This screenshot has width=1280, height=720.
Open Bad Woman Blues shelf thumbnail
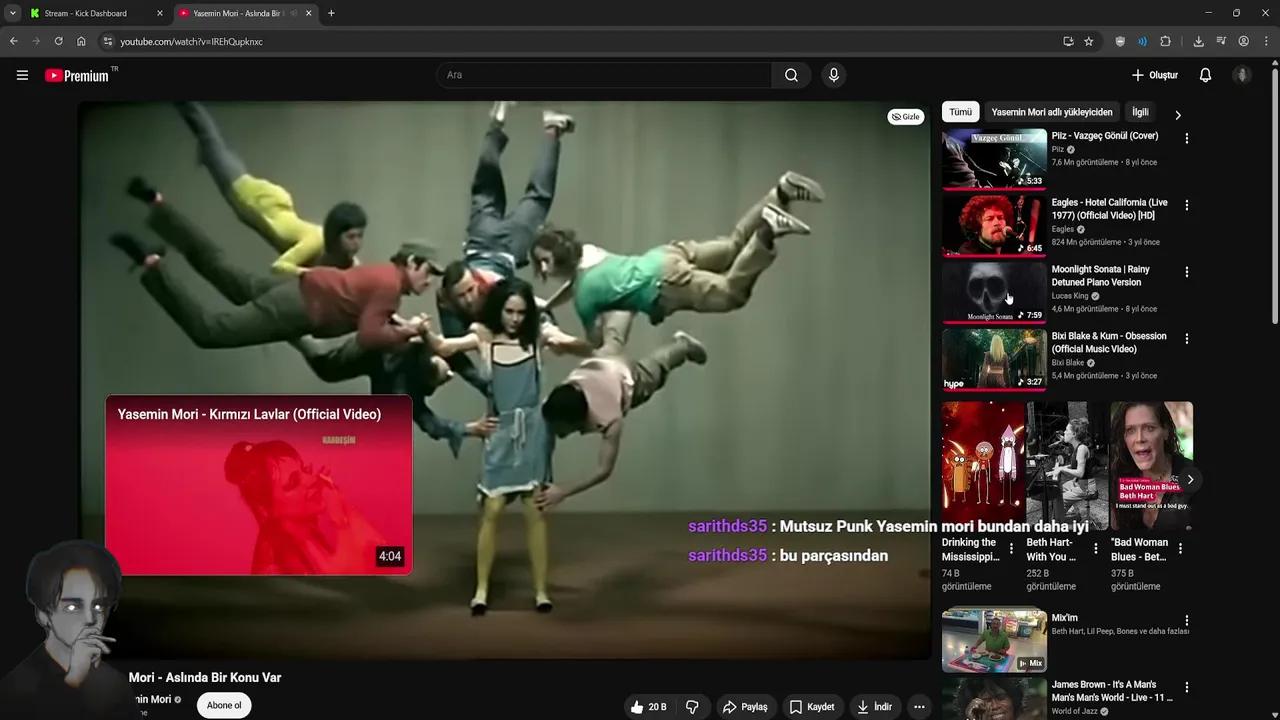[1151, 466]
